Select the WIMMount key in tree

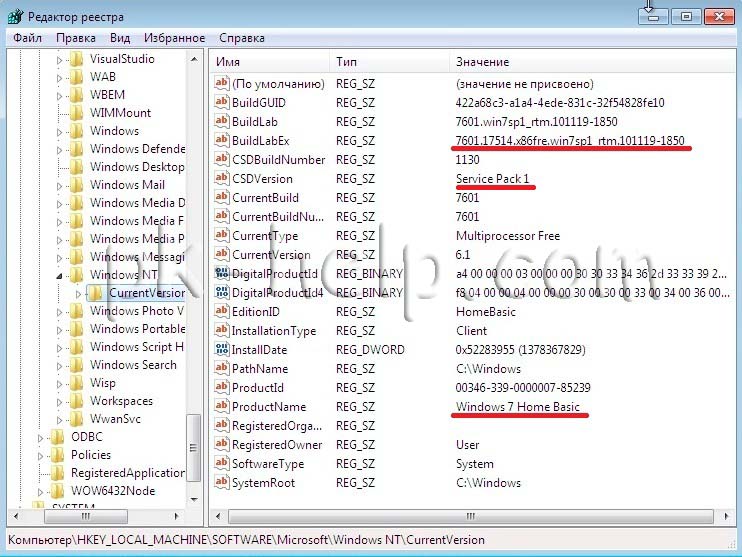tap(120, 113)
